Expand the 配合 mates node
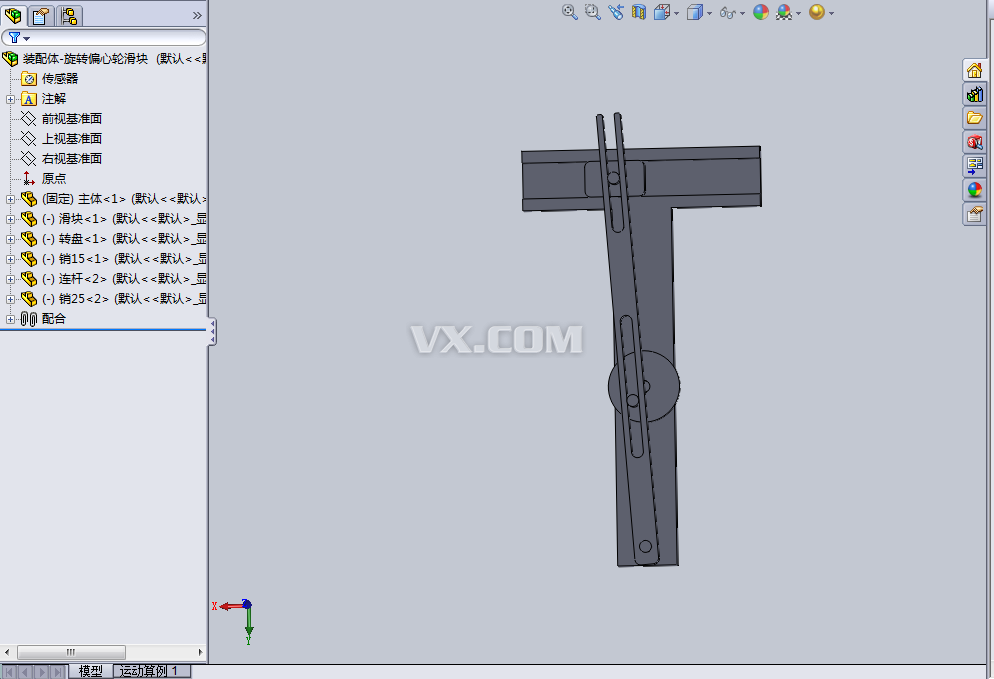Image resolution: width=994 pixels, height=679 pixels. pyautogui.click(x=10, y=318)
